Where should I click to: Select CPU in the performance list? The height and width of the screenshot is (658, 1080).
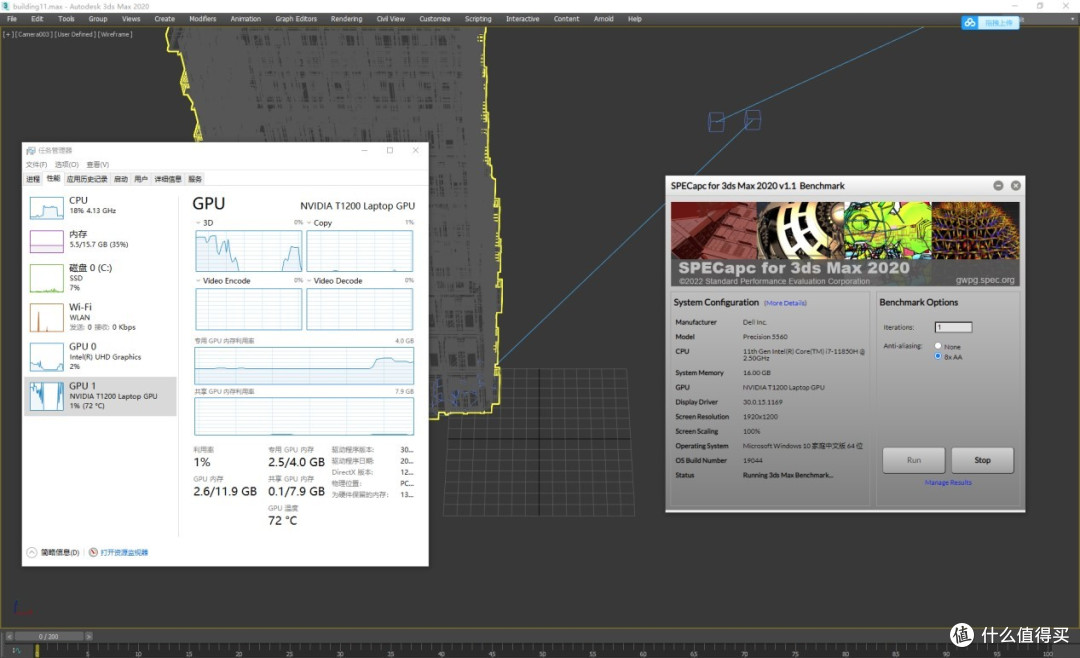101,207
